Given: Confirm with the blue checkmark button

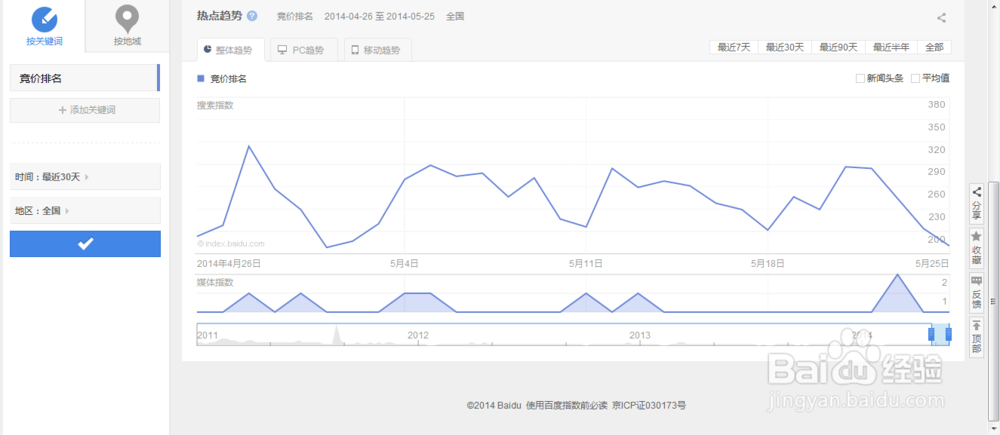Looking at the screenshot, I should coord(85,244).
